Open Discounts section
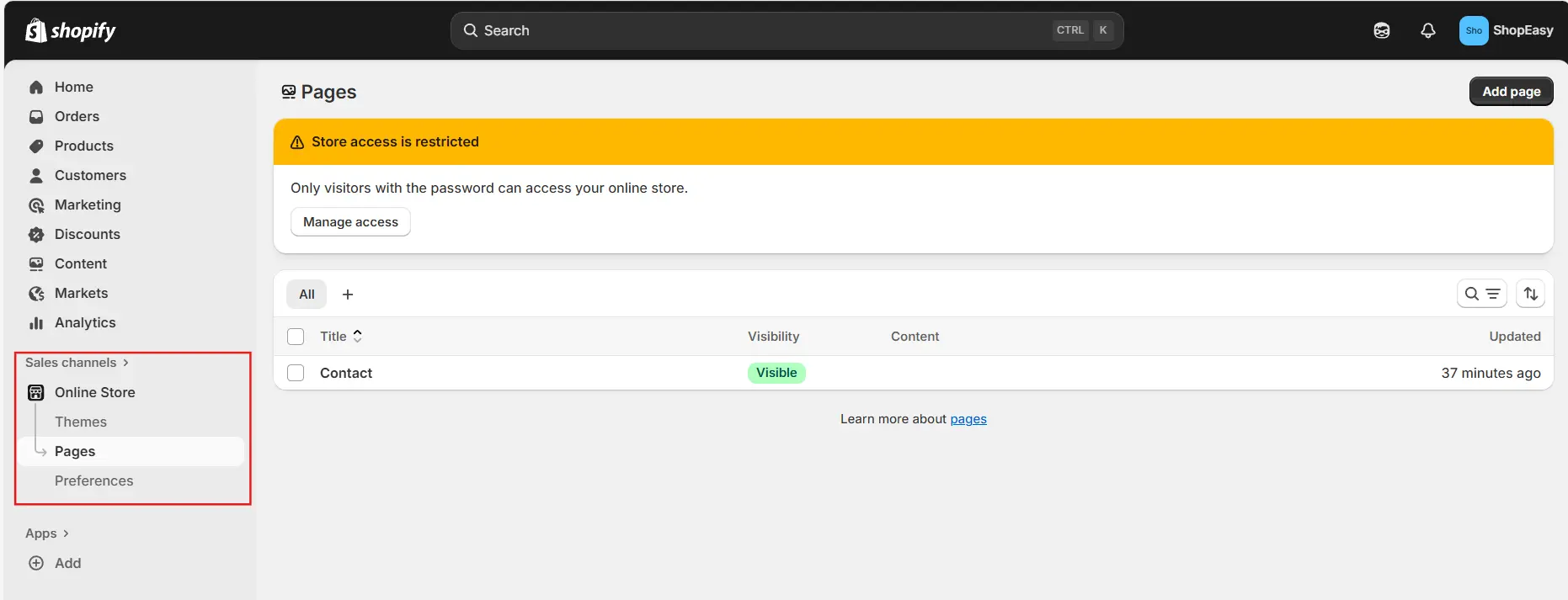This screenshot has width=1568, height=600. pyautogui.click(x=87, y=234)
